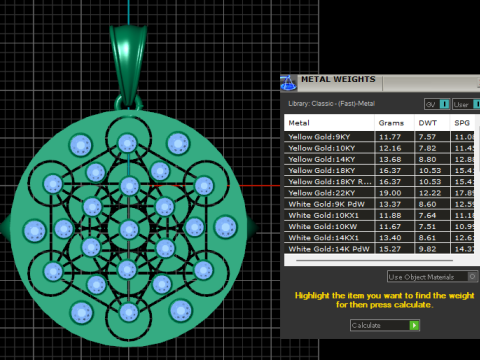This screenshot has width=480, height=360.
Task: Select the Yellow Gold:18KY R... row
Action: [379, 182]
